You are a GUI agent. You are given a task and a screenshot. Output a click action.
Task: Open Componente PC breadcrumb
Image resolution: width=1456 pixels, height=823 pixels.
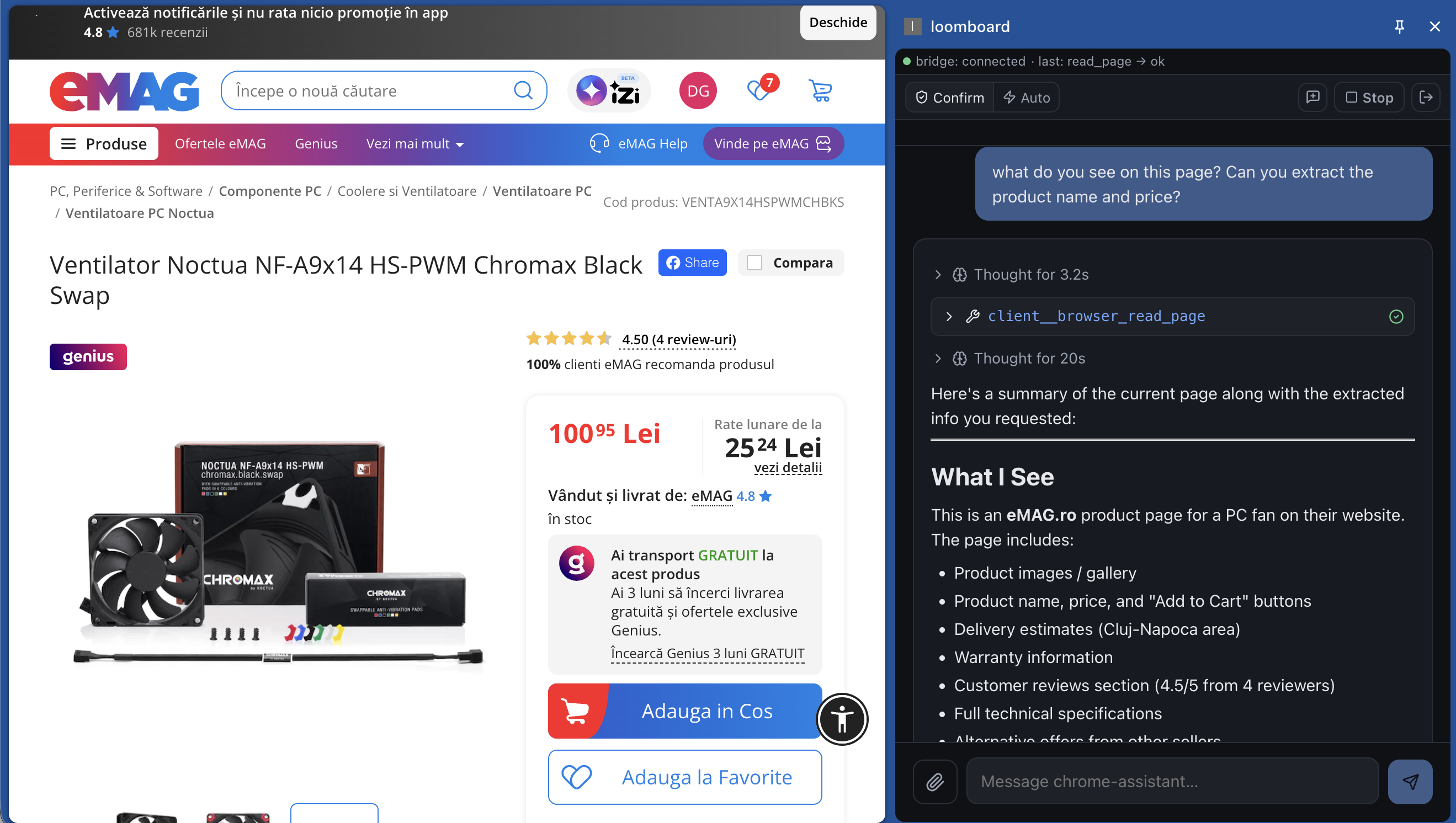(x=270, y=191)
